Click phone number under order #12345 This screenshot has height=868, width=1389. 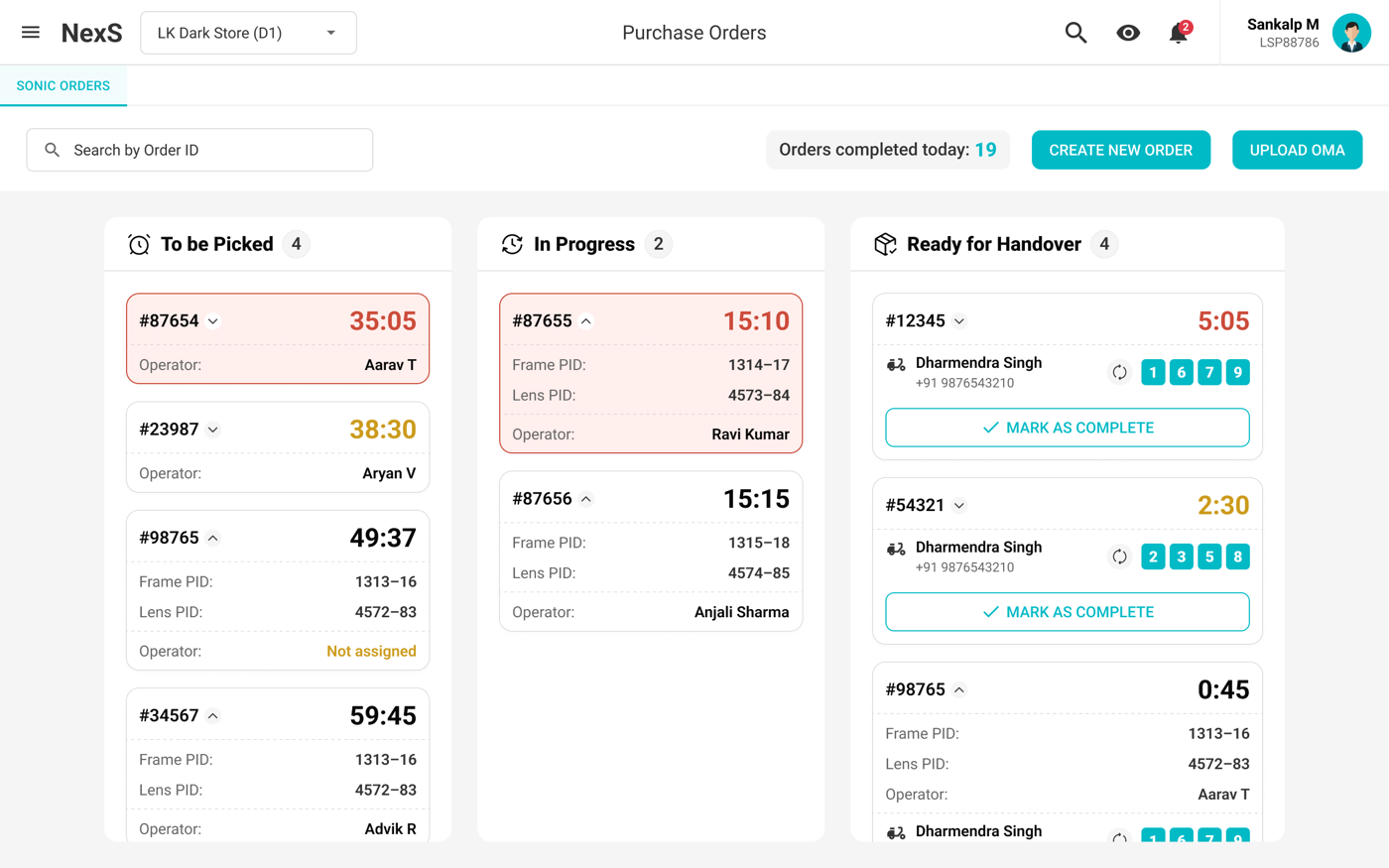pos(964,383)
